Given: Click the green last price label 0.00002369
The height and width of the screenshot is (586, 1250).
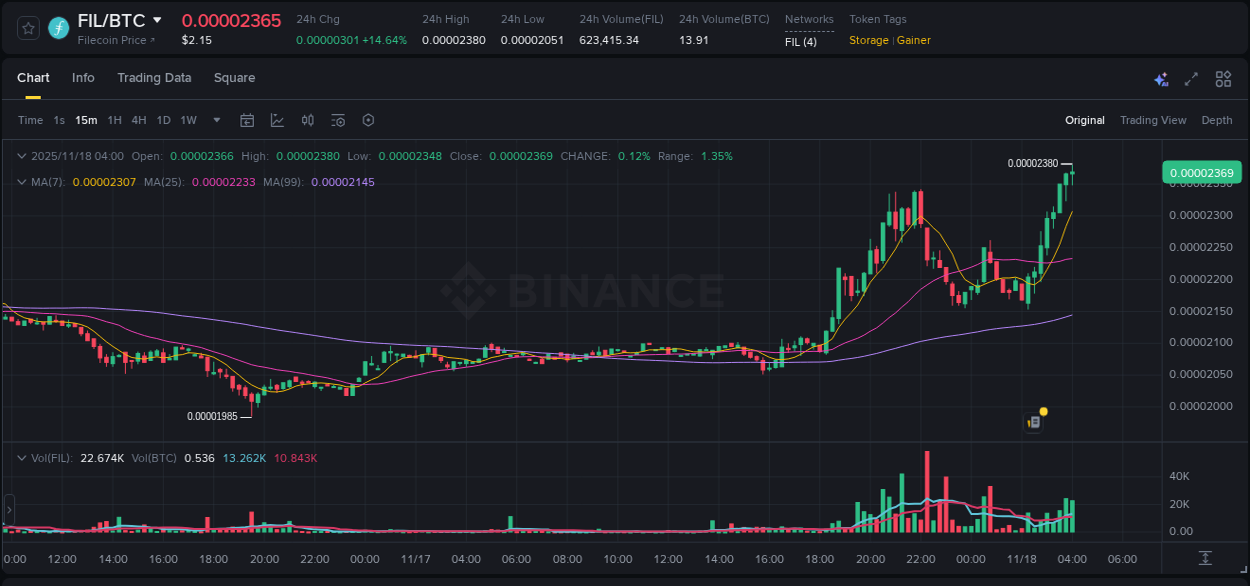Looking at the screenshot, I should [x=1201, y=172].
